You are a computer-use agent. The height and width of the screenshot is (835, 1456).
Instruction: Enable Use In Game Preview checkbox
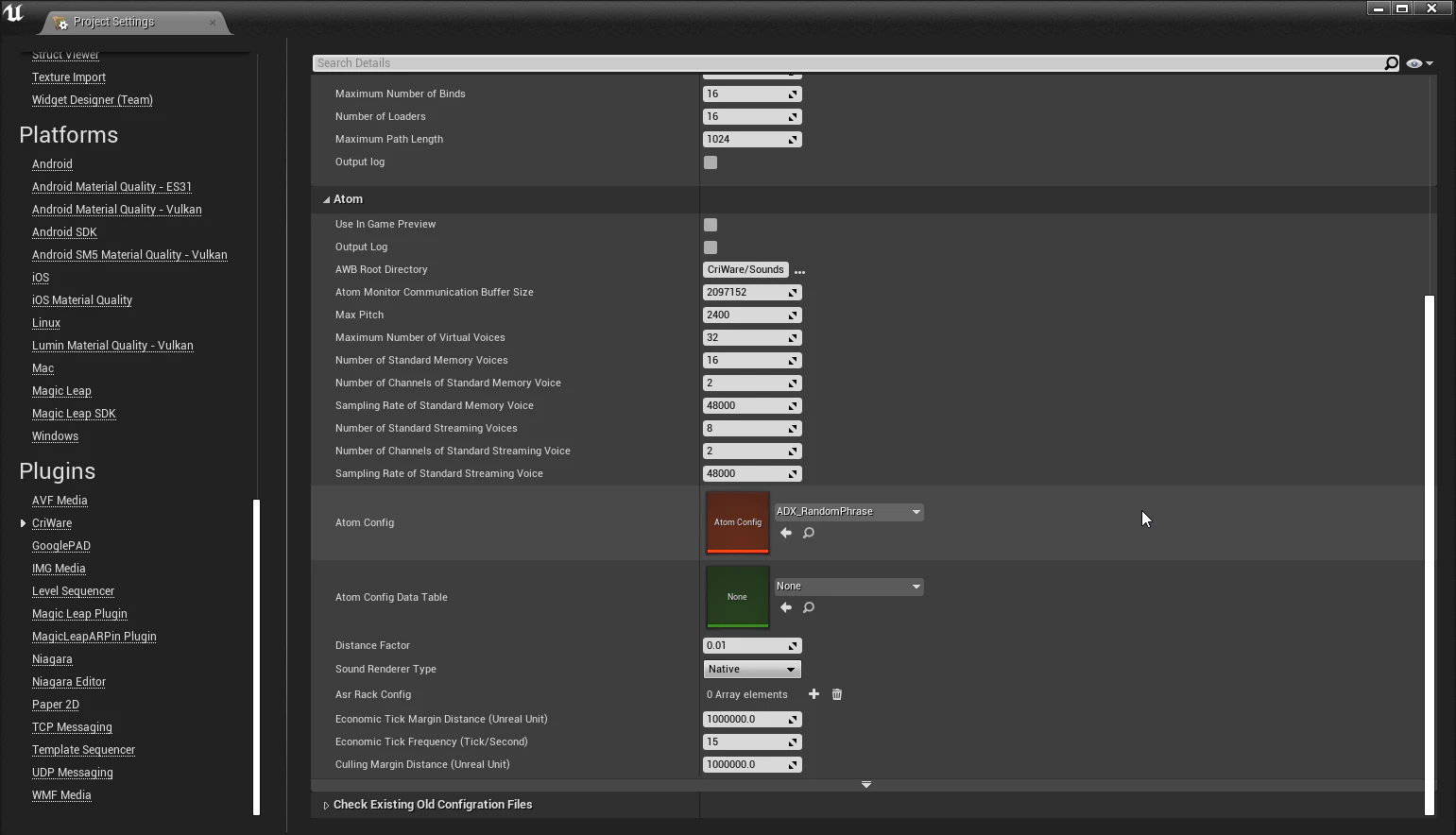(x=711, y=225)
